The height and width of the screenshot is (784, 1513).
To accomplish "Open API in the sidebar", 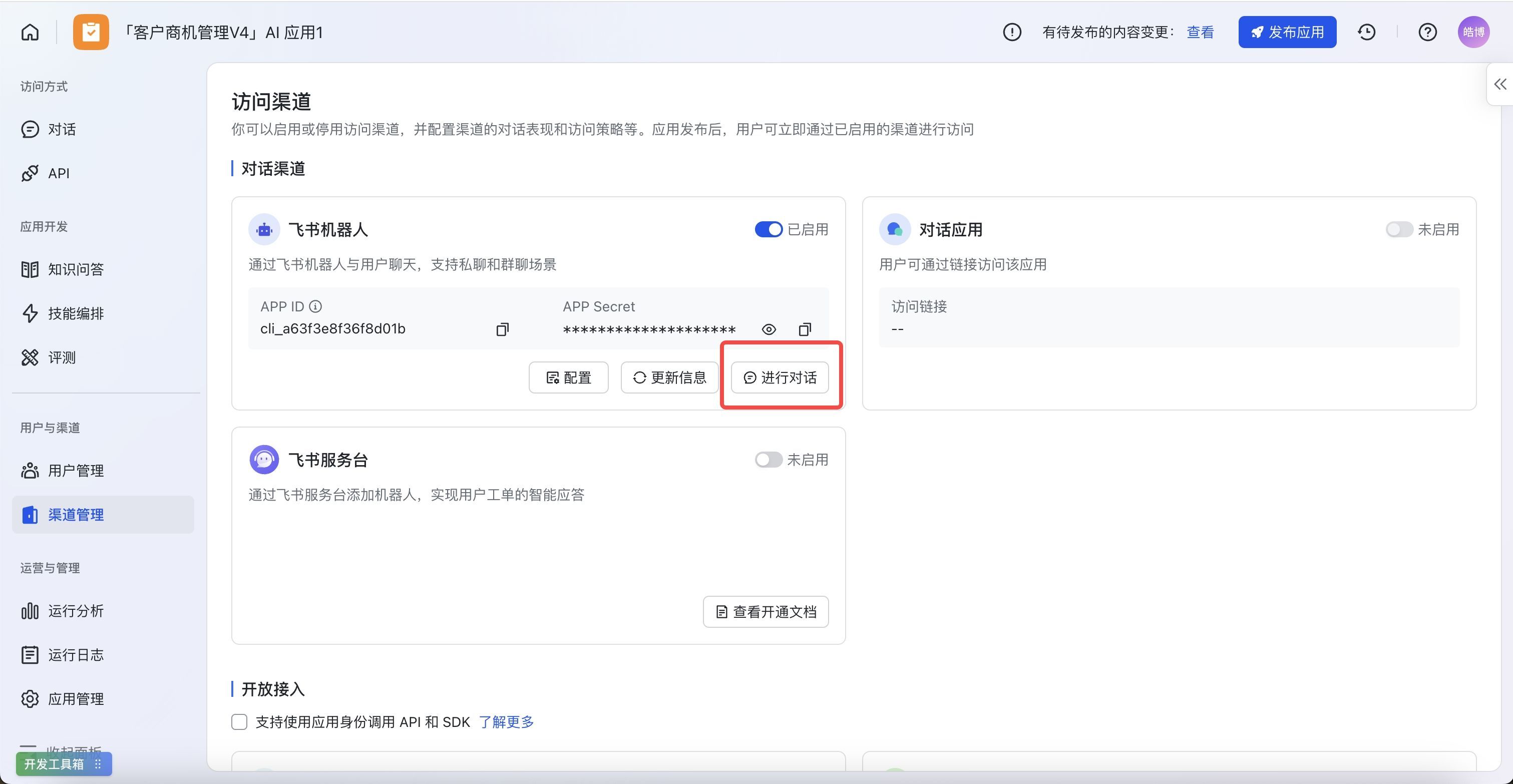I will pyautogui.click(x=103, y=173).
